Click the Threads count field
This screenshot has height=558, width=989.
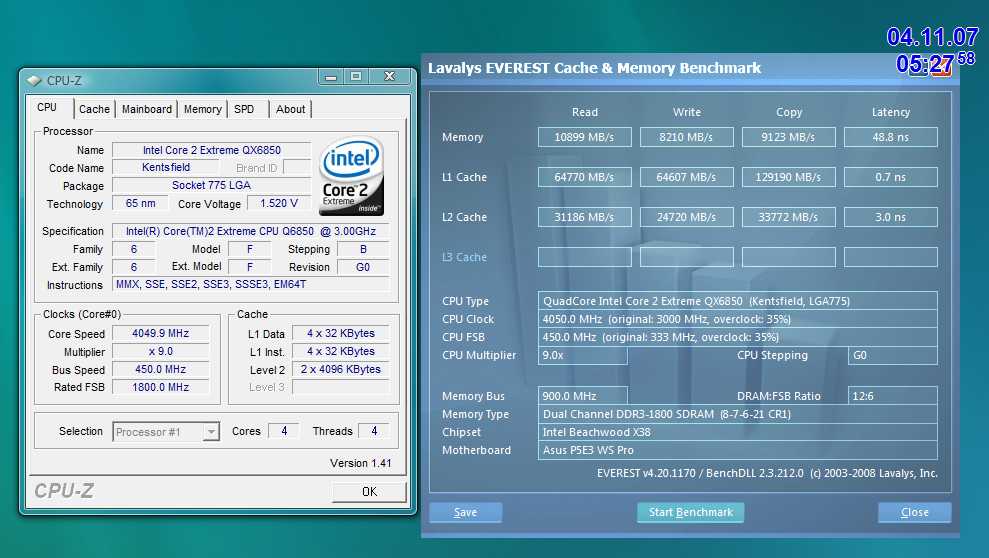[x=374, y=431]
